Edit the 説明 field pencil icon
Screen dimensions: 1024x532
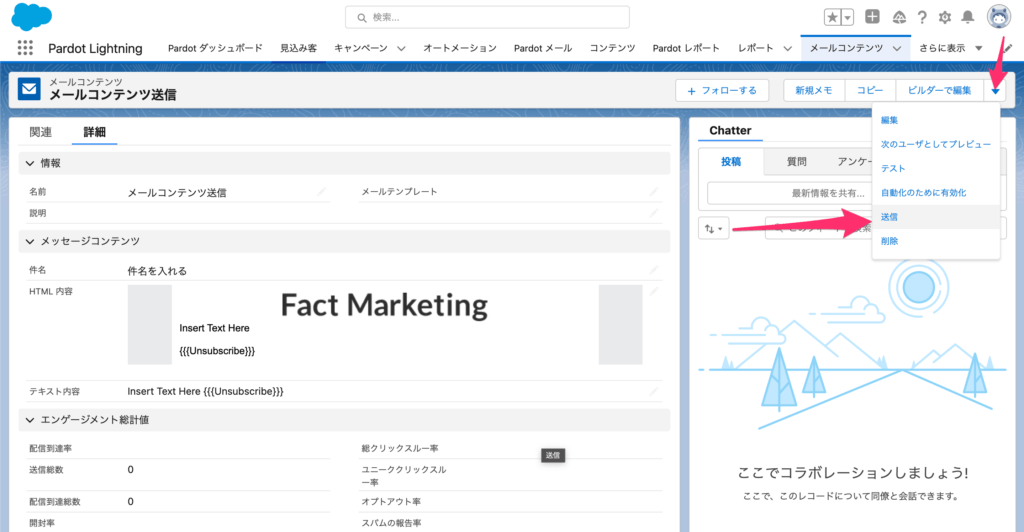tap(654, 213)
